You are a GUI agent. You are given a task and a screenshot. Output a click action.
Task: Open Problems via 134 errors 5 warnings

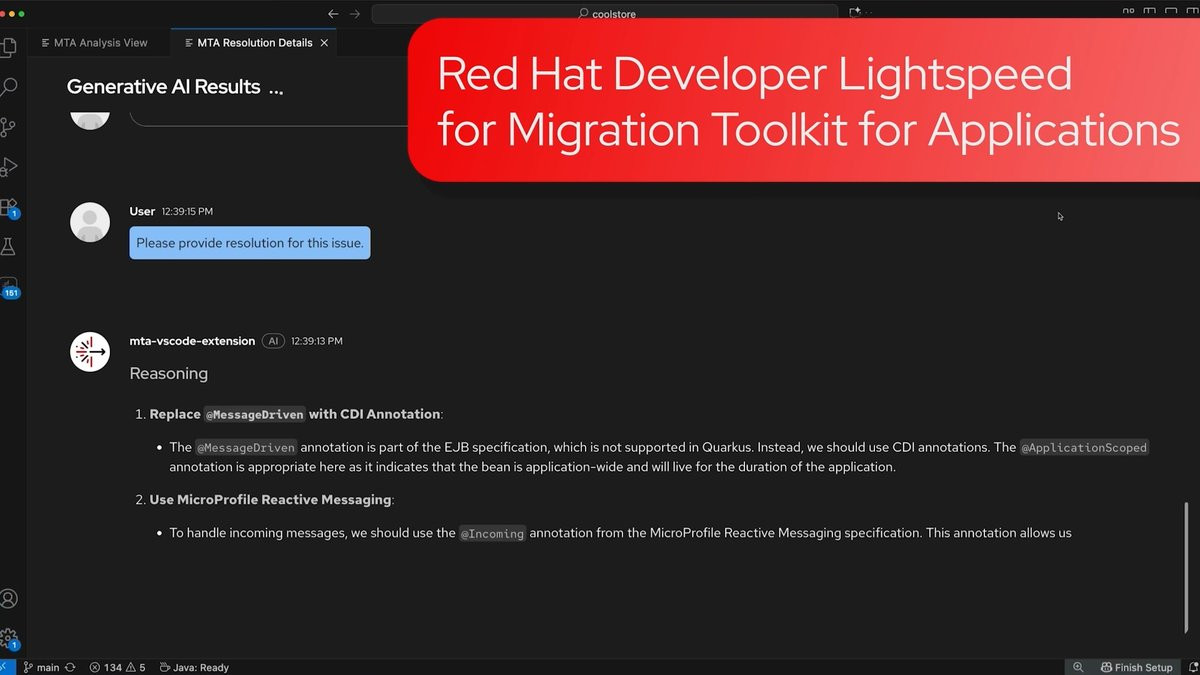tap(117, 667)
